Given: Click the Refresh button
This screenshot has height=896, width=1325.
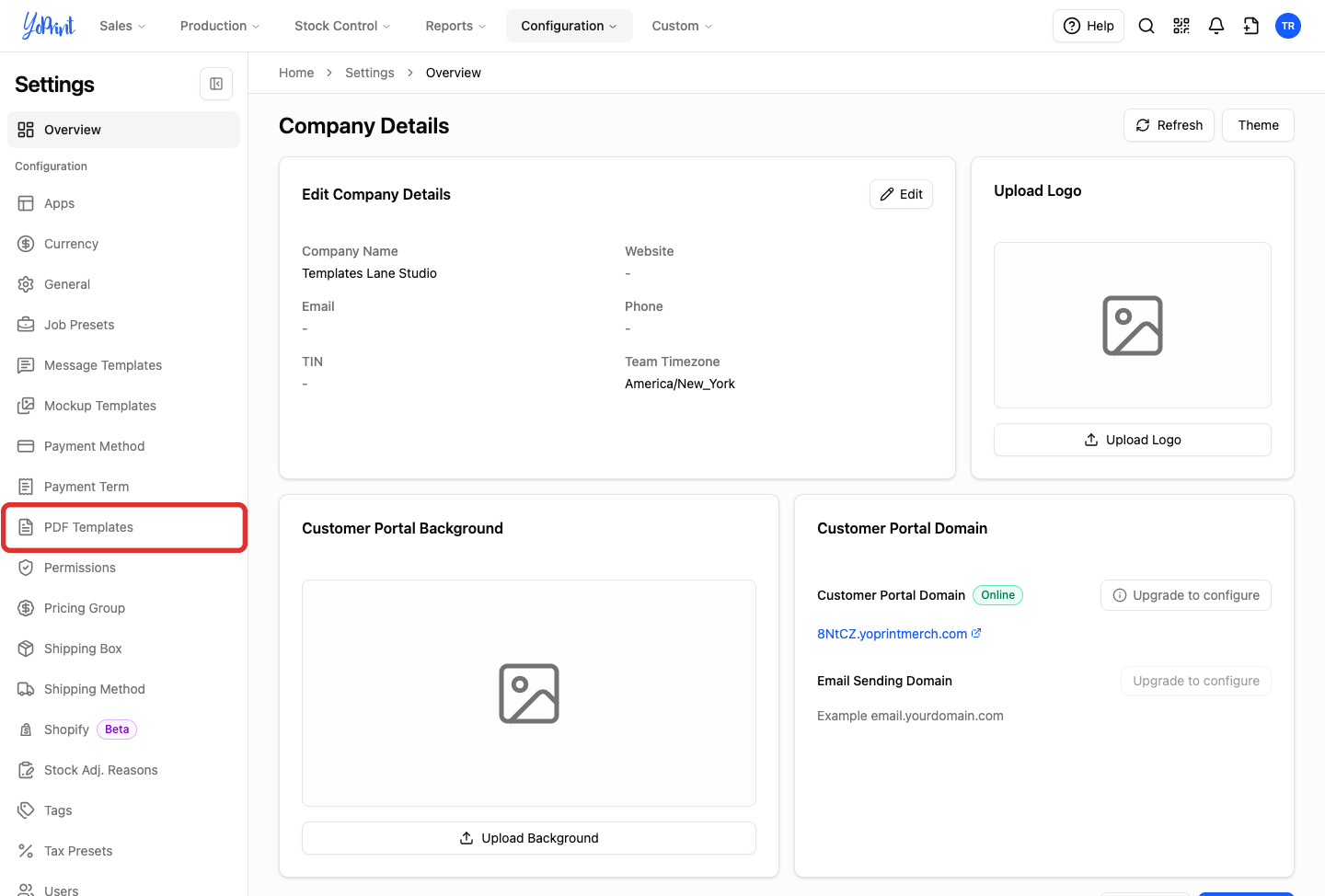Looking at the screenshot, I should click(x=1169, y=125).
